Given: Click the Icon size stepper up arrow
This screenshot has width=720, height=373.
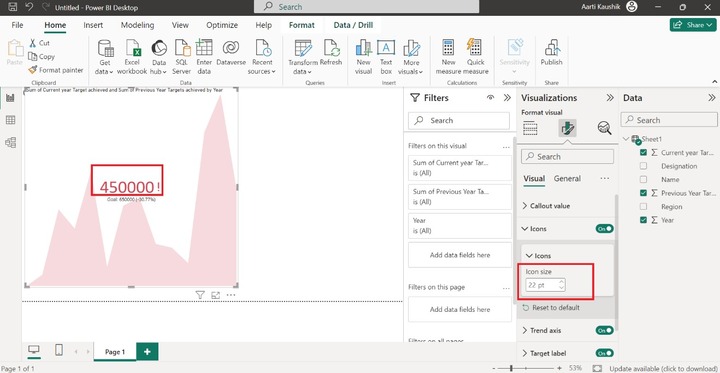Looking at the screenshot, I should click(561, 282).
